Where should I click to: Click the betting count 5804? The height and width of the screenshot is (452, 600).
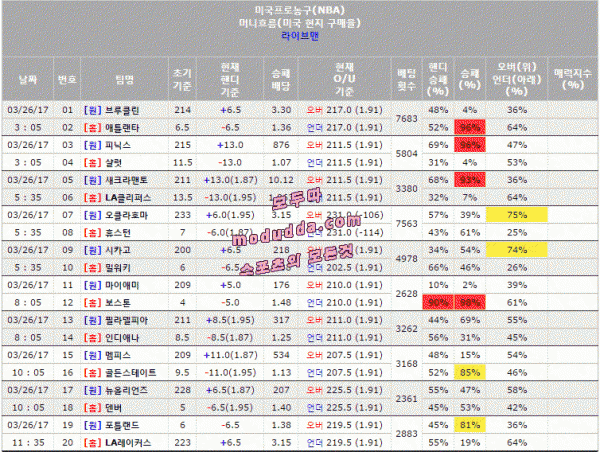406,154
